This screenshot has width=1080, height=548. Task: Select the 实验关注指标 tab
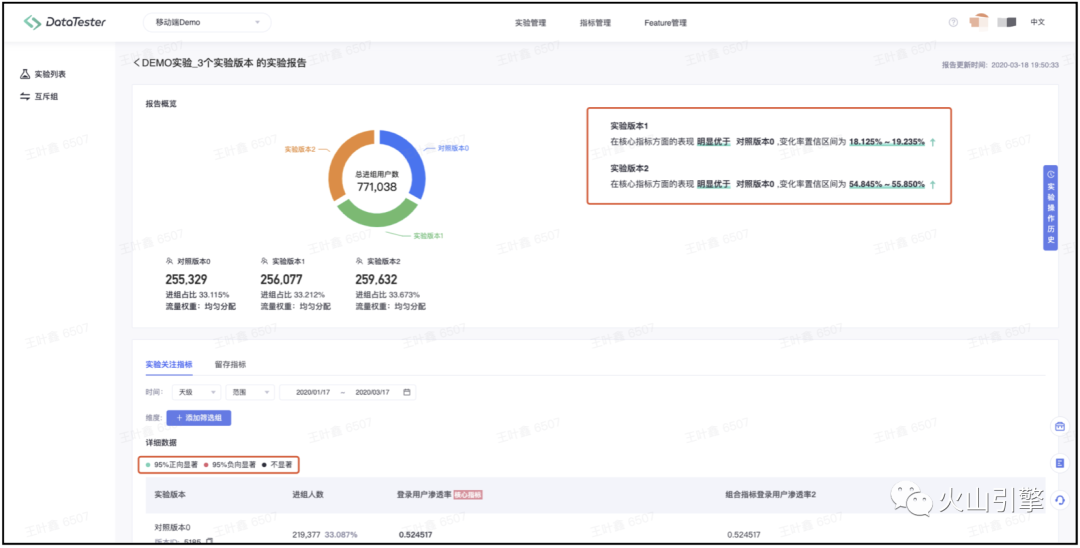tap(169, 364)
